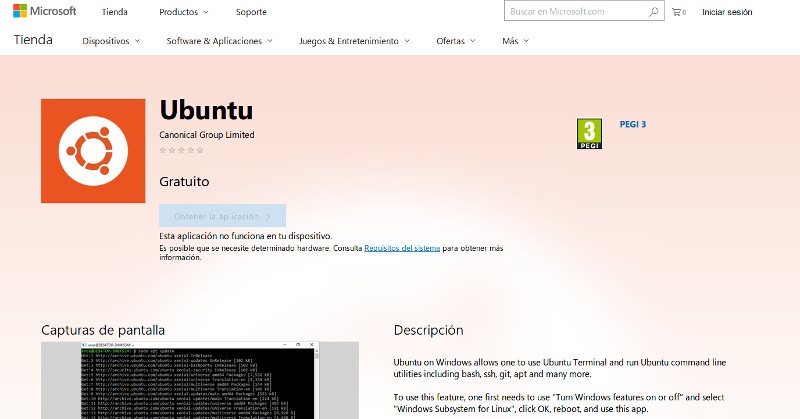Viewport: 800px width, 419px height.
Task: Open the Ubuntu terminal screenshot thumbnail
Action: (x=199, y=380)
